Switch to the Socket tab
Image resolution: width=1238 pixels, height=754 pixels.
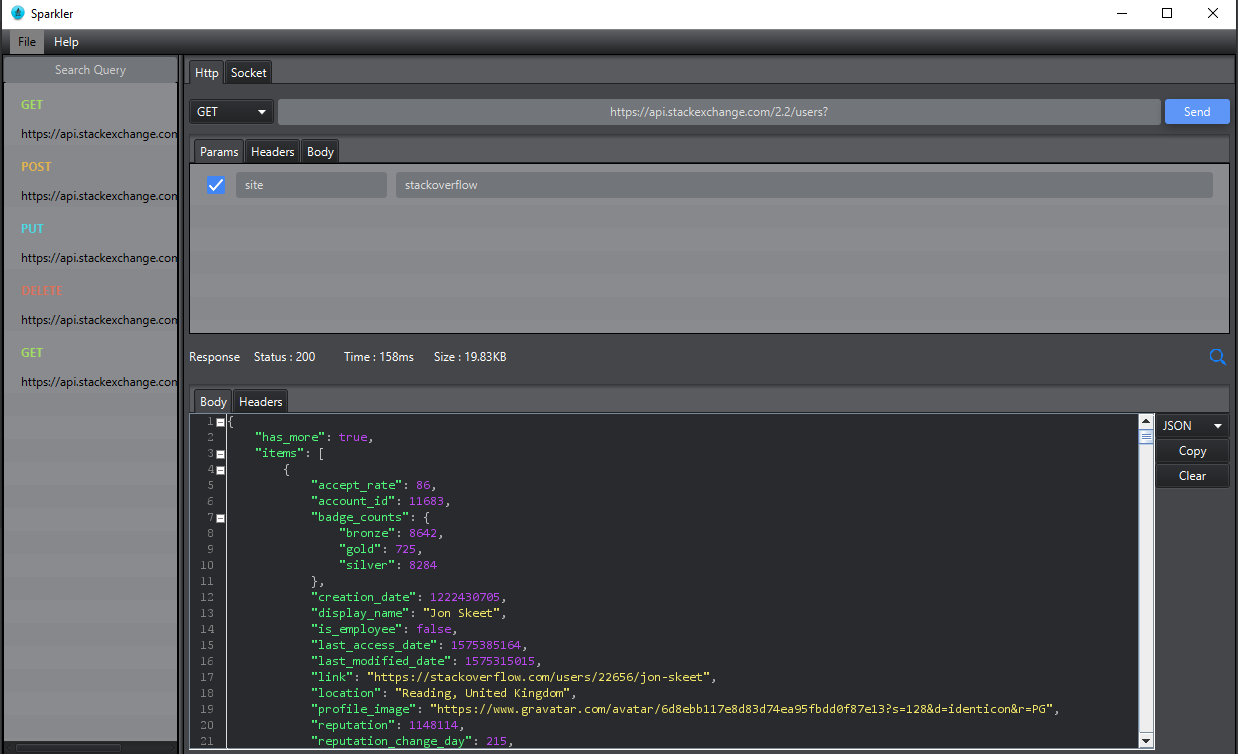(x=248, y=72)
